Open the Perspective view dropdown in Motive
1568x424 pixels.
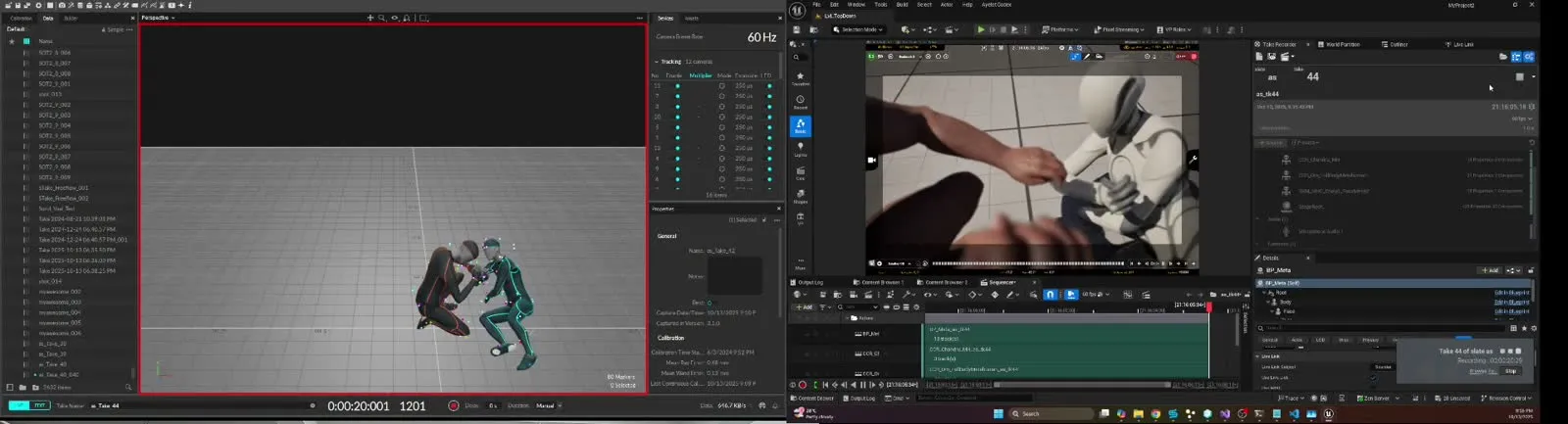158,18
